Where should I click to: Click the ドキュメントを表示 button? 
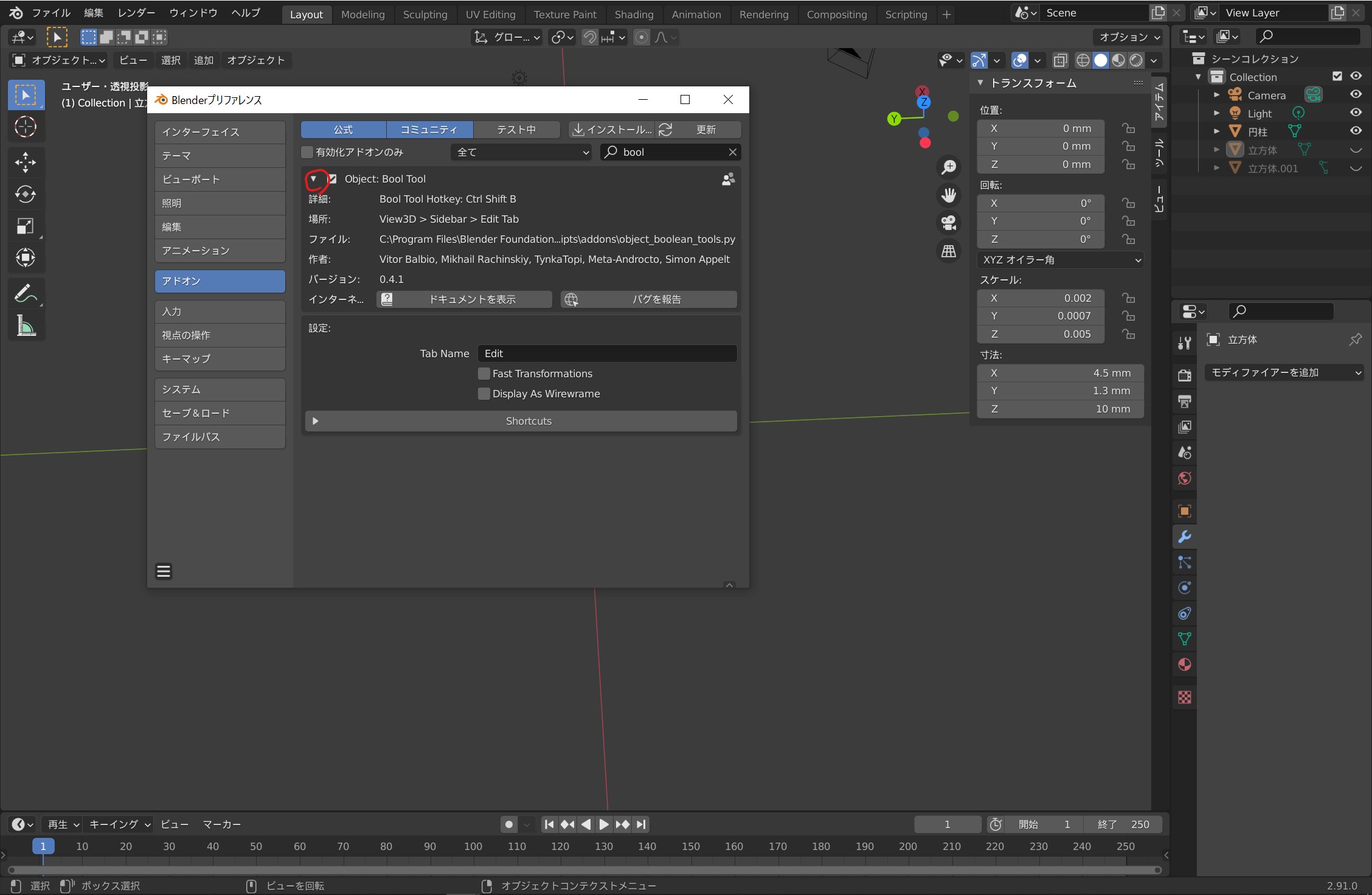click(465, 299)
